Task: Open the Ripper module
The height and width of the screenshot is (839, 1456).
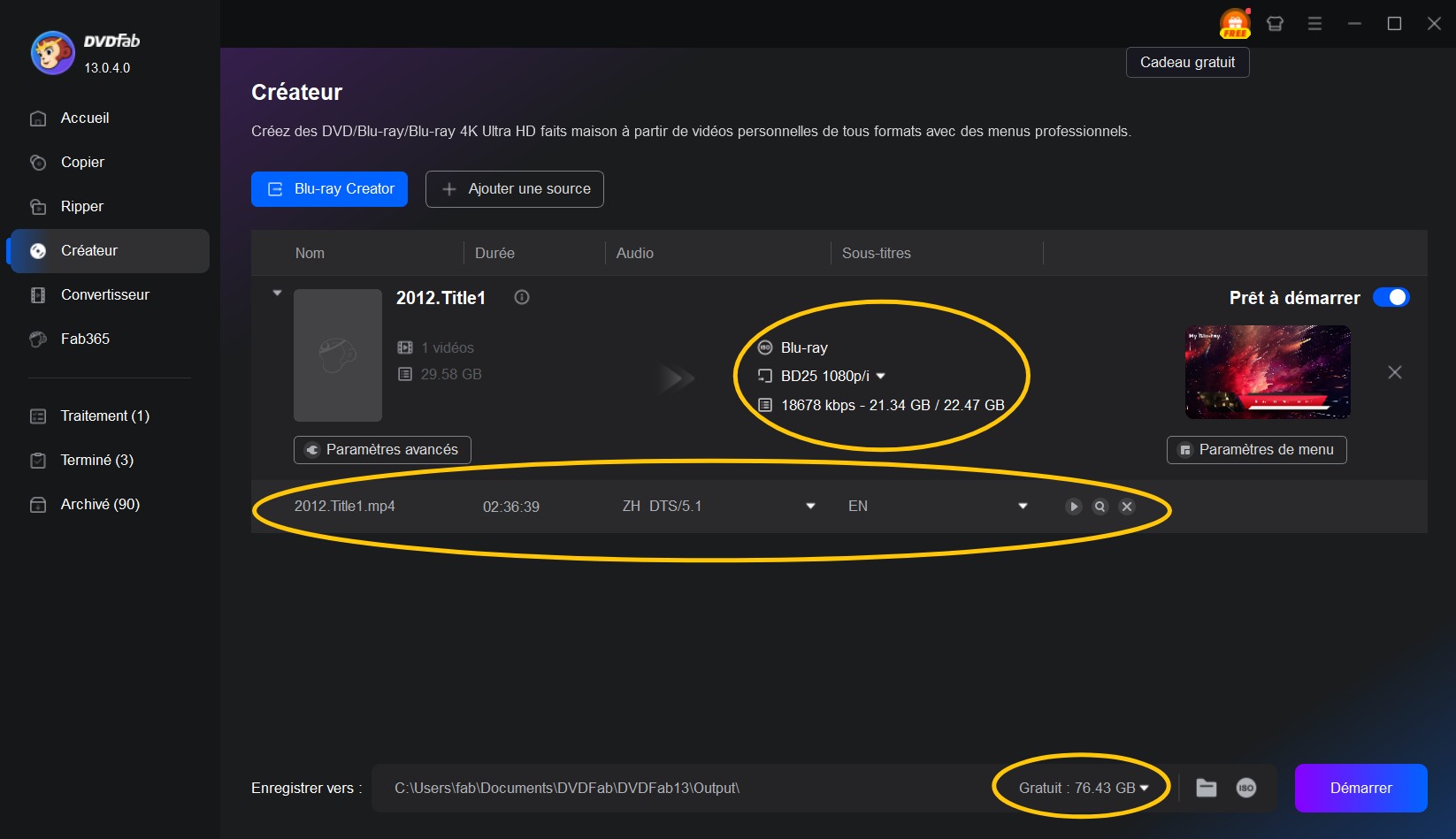Action: pos(80,206)
